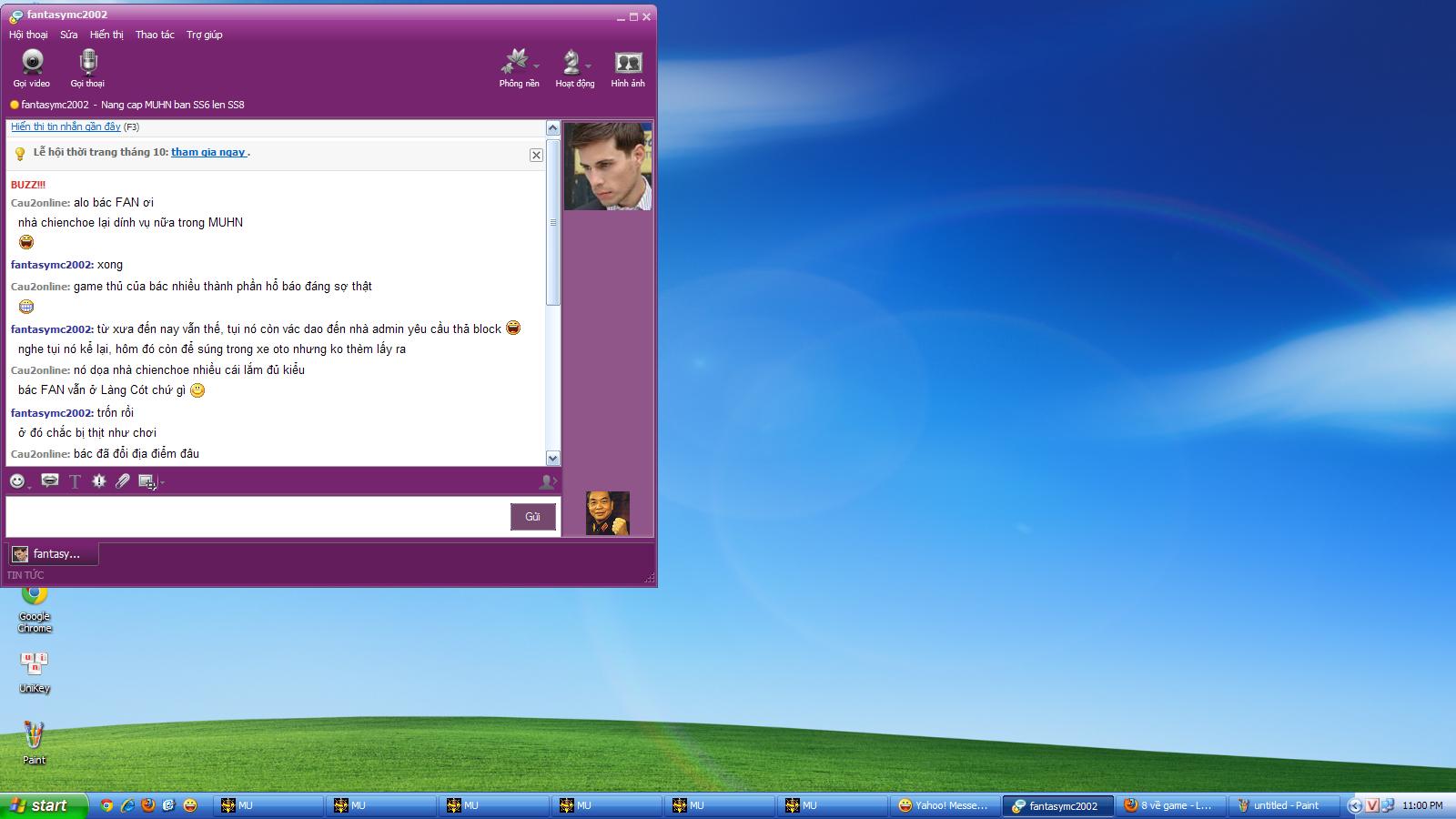Open the Phông nền background chooser
Viewport: 1456px width, 819px height.
[515, 68]
